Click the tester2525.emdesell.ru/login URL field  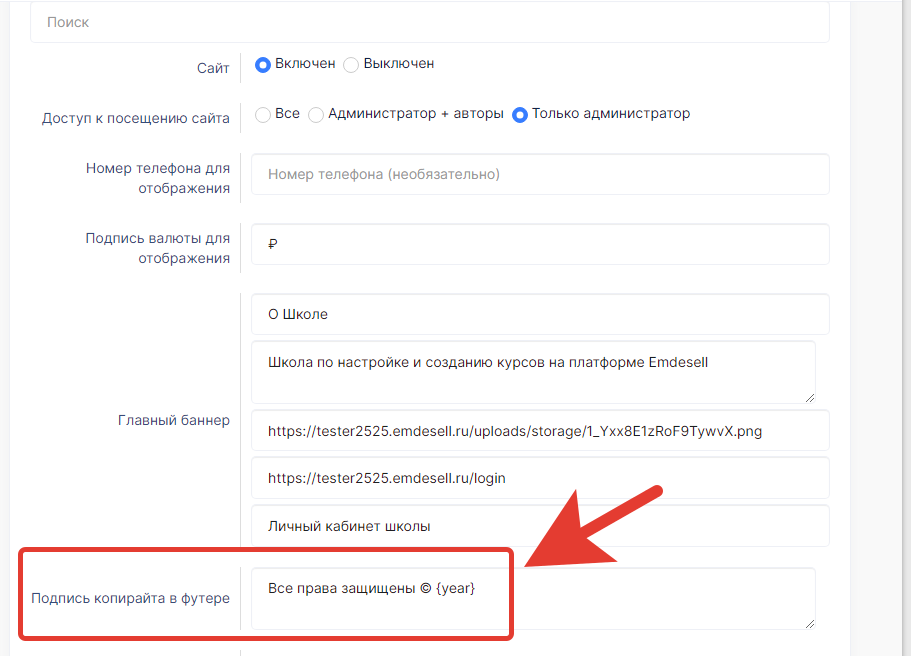[x=540, y=478]
